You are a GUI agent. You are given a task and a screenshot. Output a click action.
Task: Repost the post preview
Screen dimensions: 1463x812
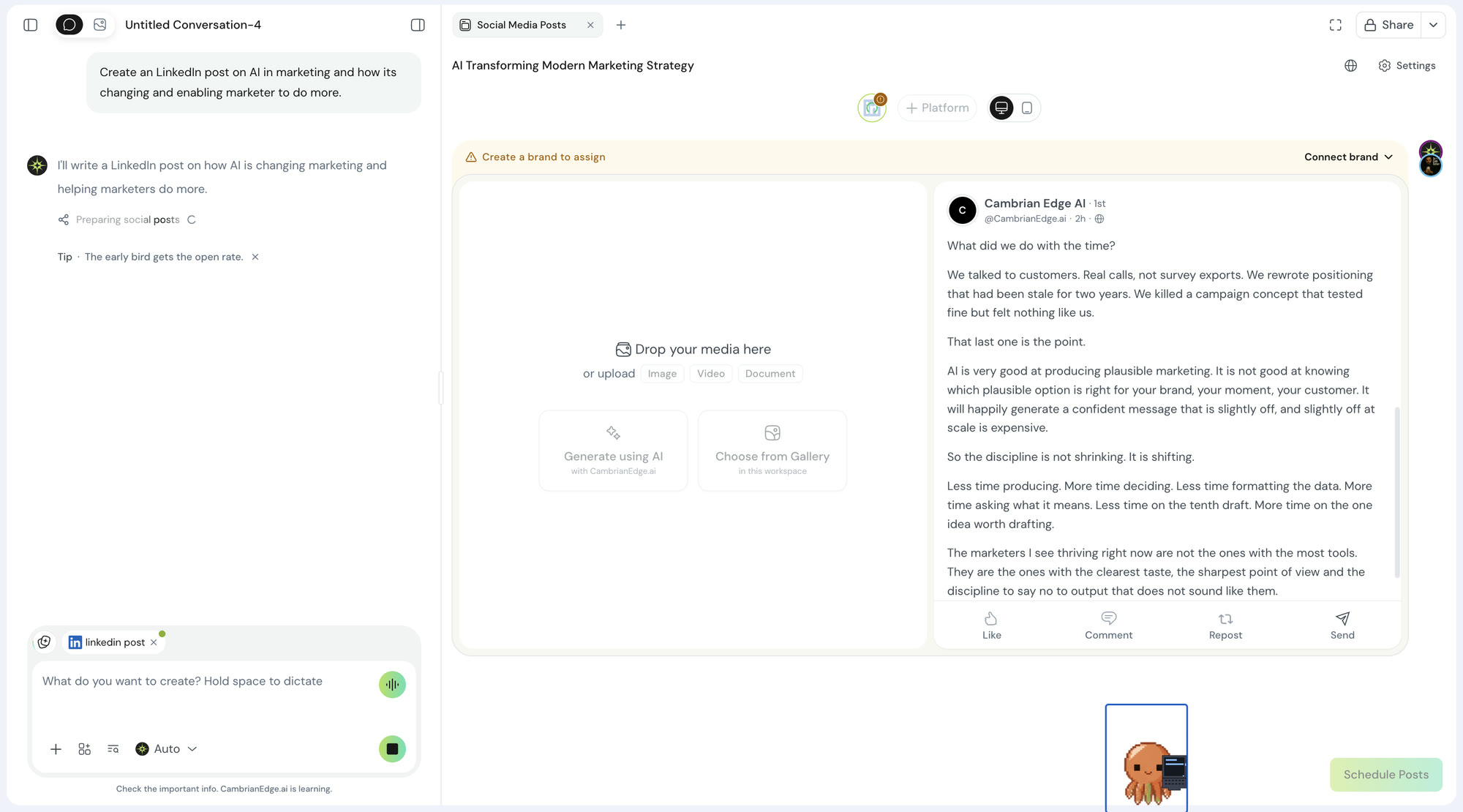[1225, 626]
